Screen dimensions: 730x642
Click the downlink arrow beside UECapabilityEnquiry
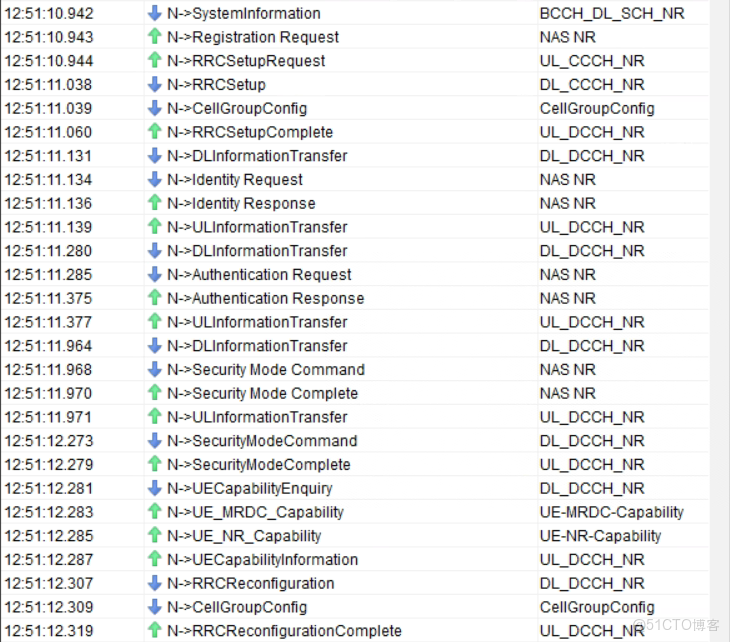(155, 488)
